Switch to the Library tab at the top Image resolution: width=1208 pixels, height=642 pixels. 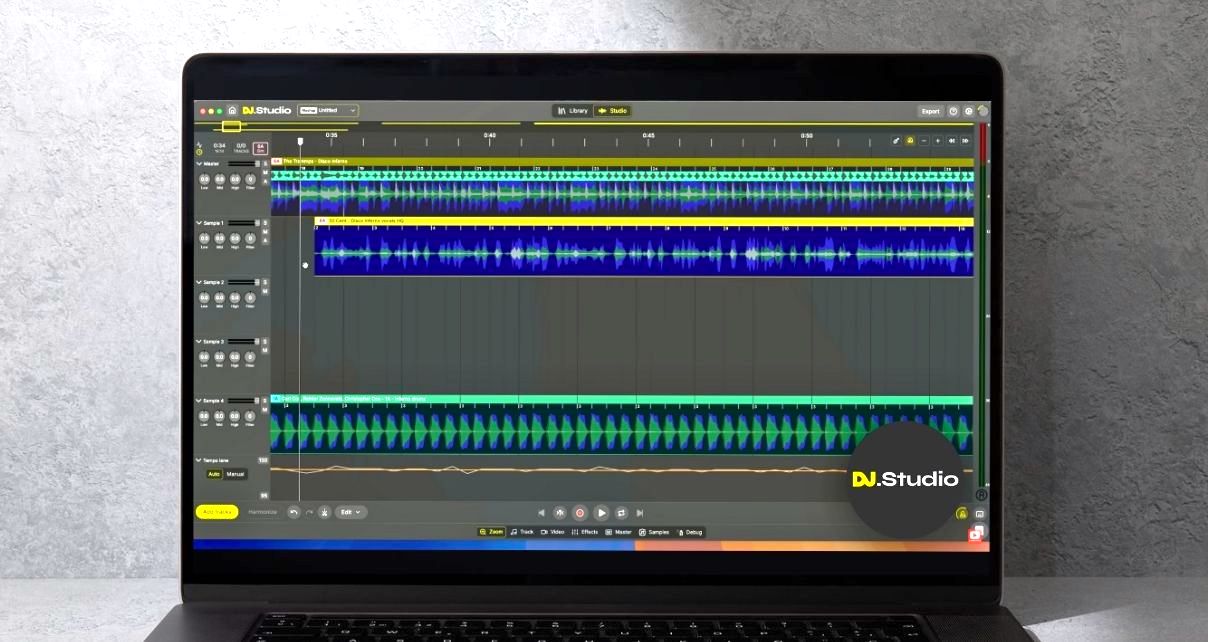[572, 112]
